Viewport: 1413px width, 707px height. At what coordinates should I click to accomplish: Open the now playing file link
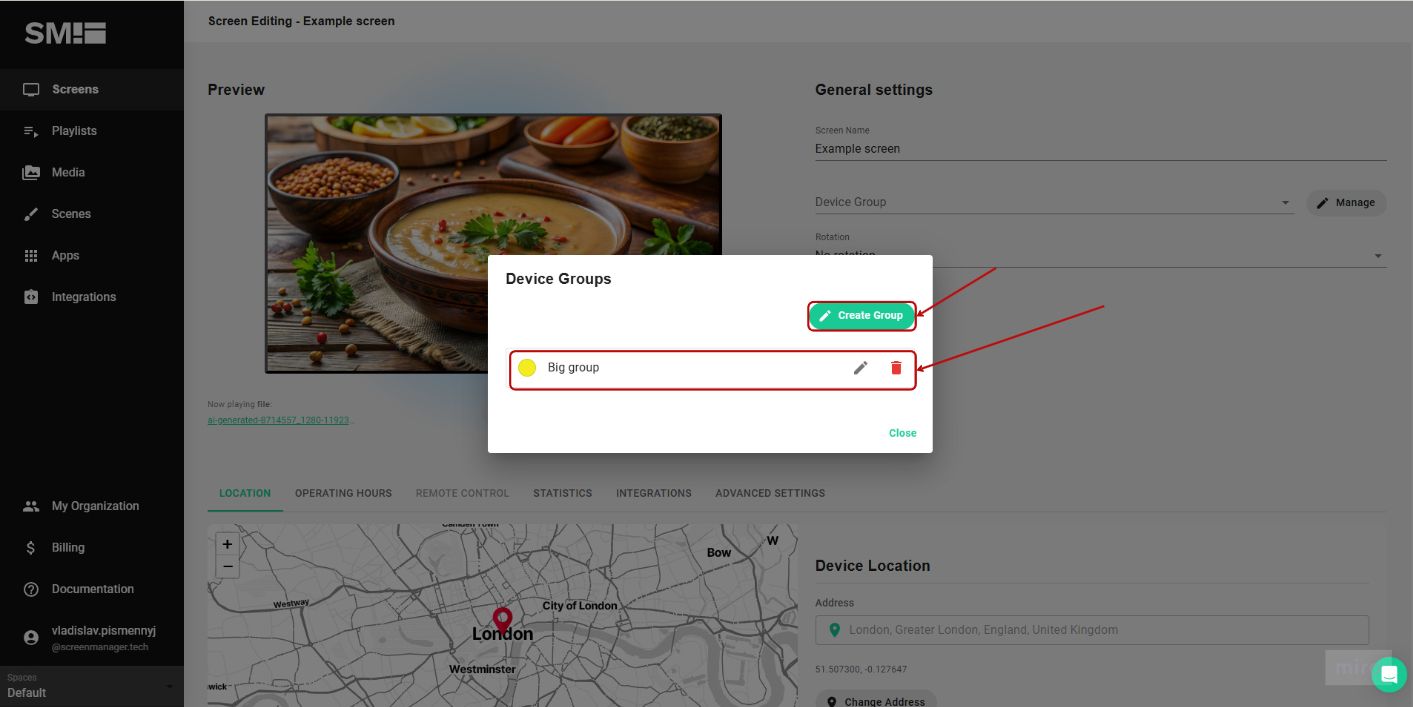coord(280,420)
